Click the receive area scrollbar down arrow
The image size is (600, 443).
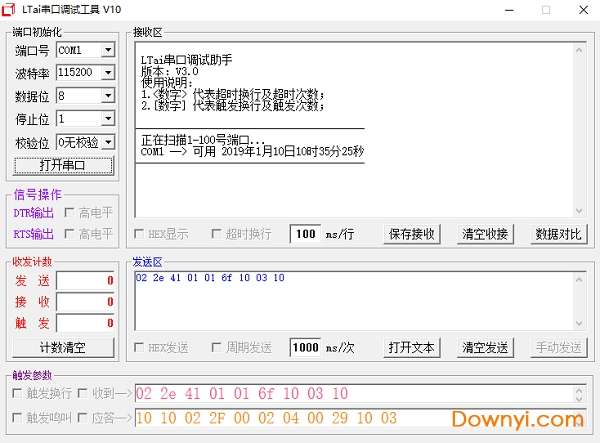(578, 210)
